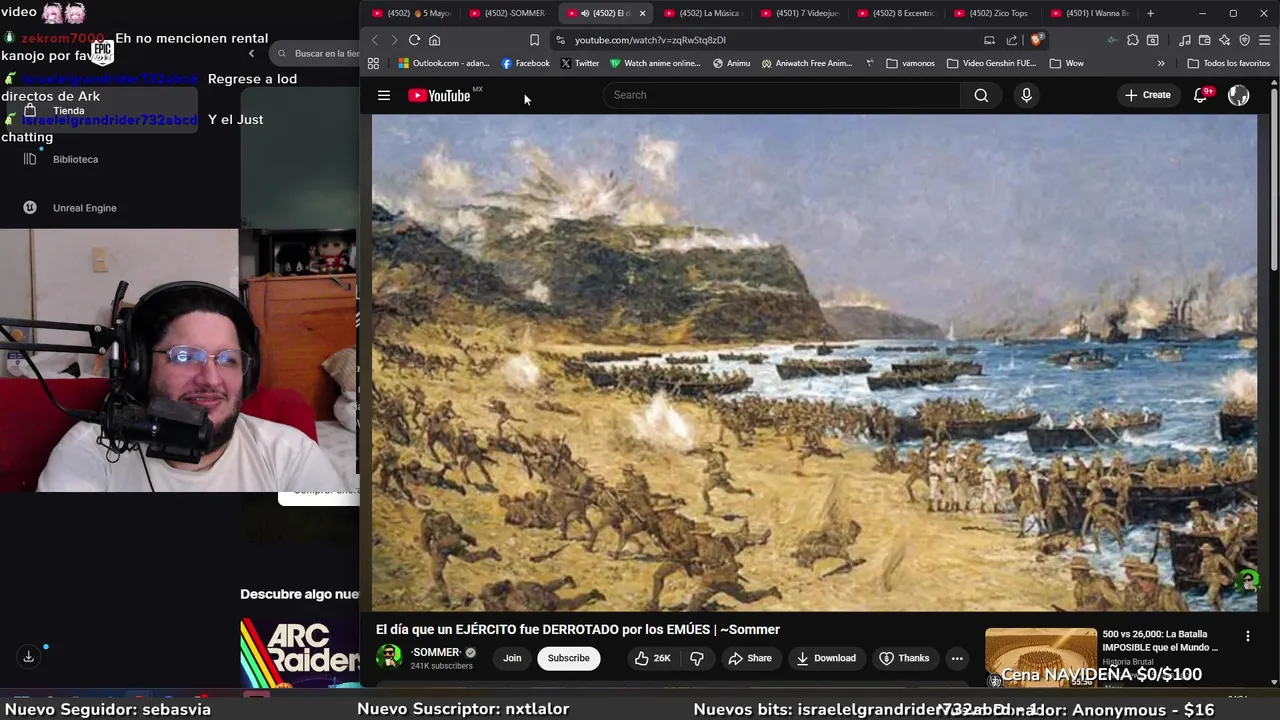The width and height of the screenshot is (1280, 720).
Task: Dislike the video with thumbs down
Action: [697, 658]
